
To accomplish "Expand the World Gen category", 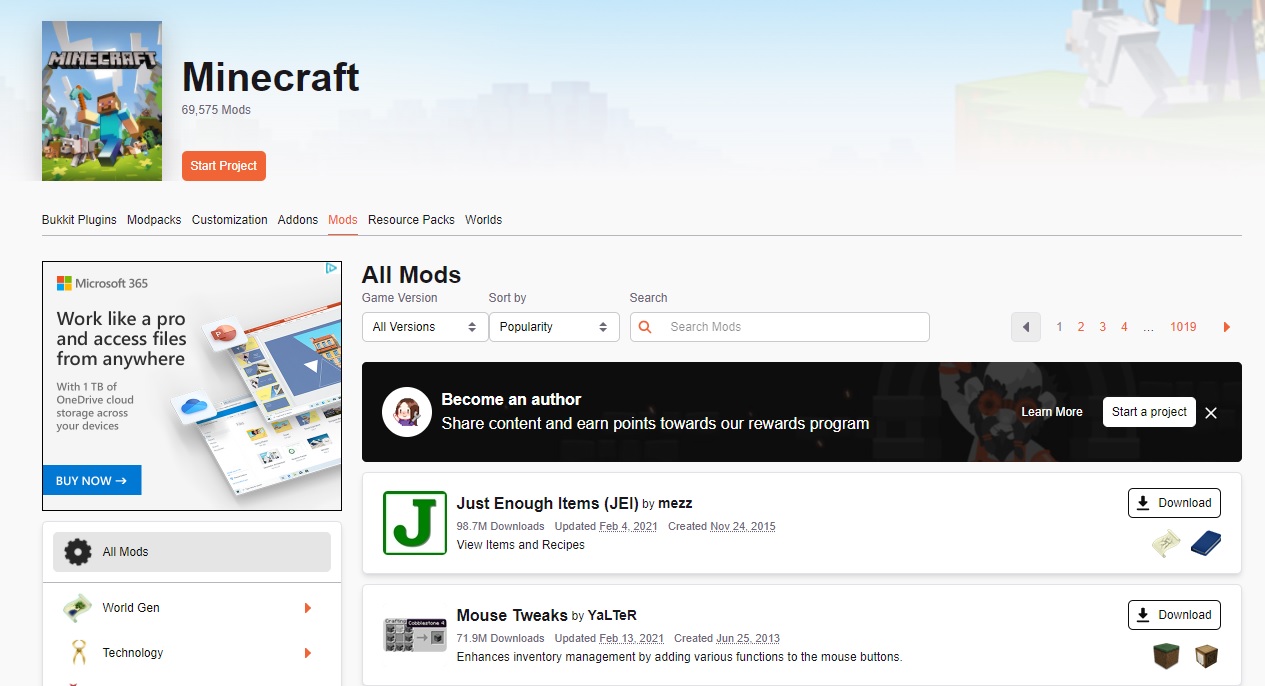I will [307, 608].
